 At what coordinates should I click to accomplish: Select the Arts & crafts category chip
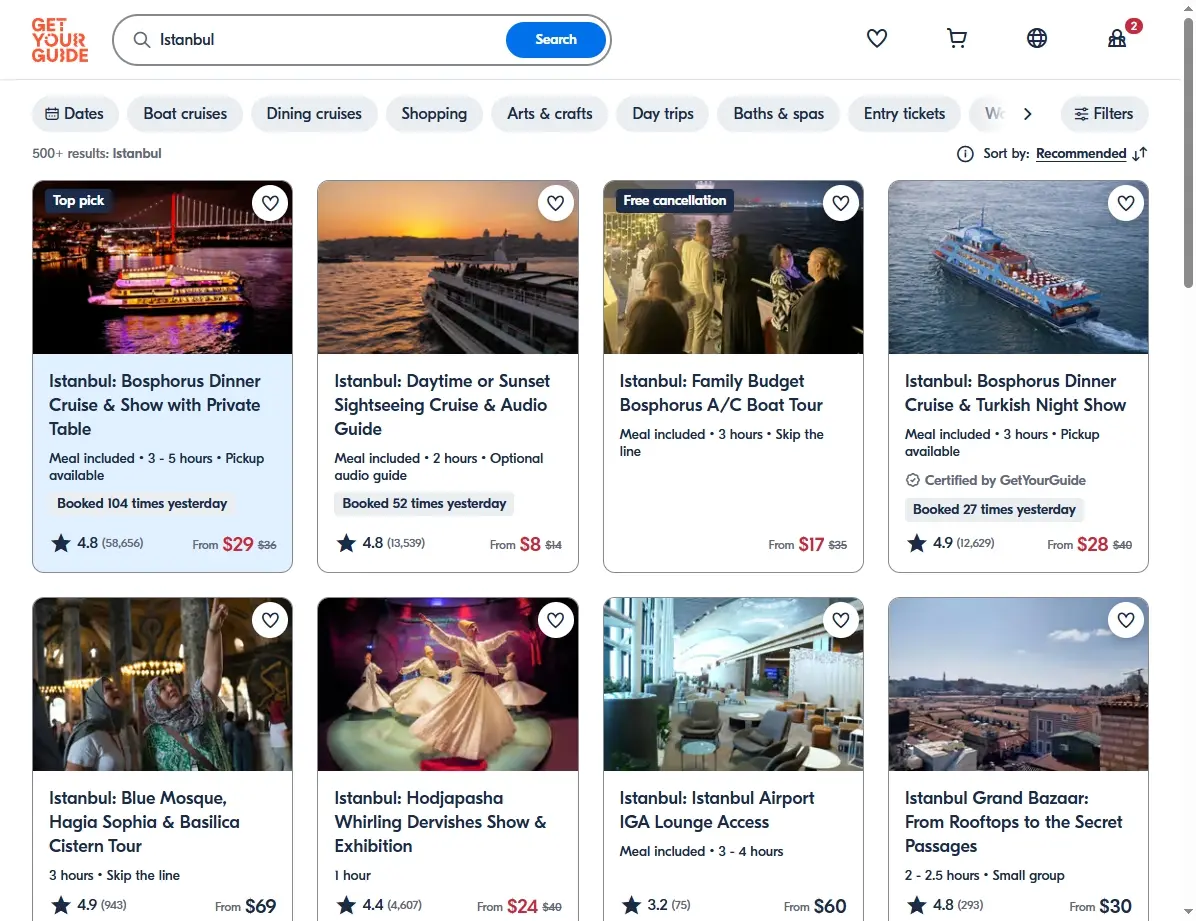550,114
